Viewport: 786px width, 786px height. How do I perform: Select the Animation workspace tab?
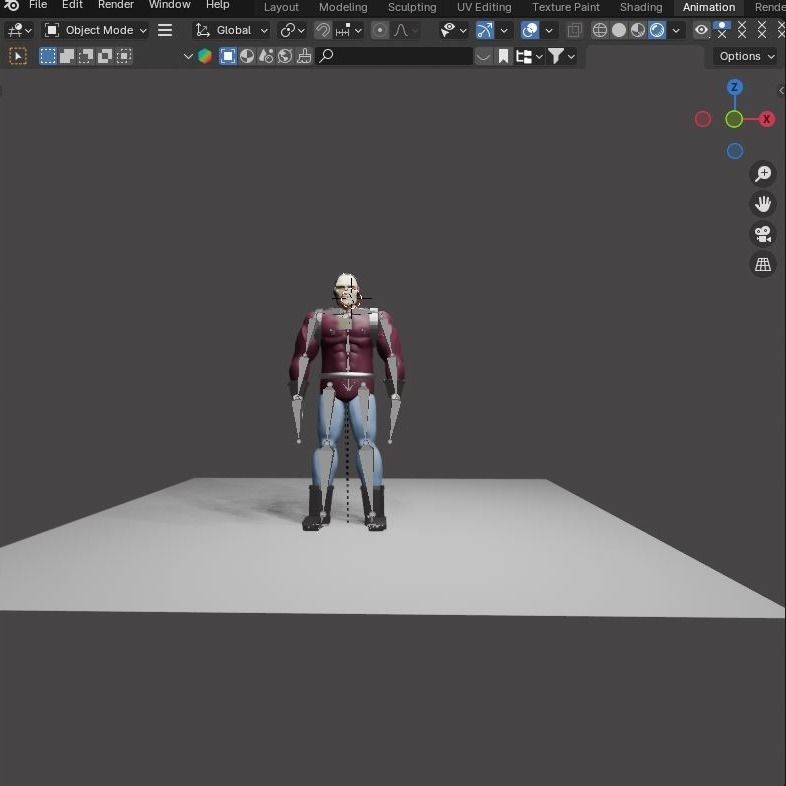(709, 7)
